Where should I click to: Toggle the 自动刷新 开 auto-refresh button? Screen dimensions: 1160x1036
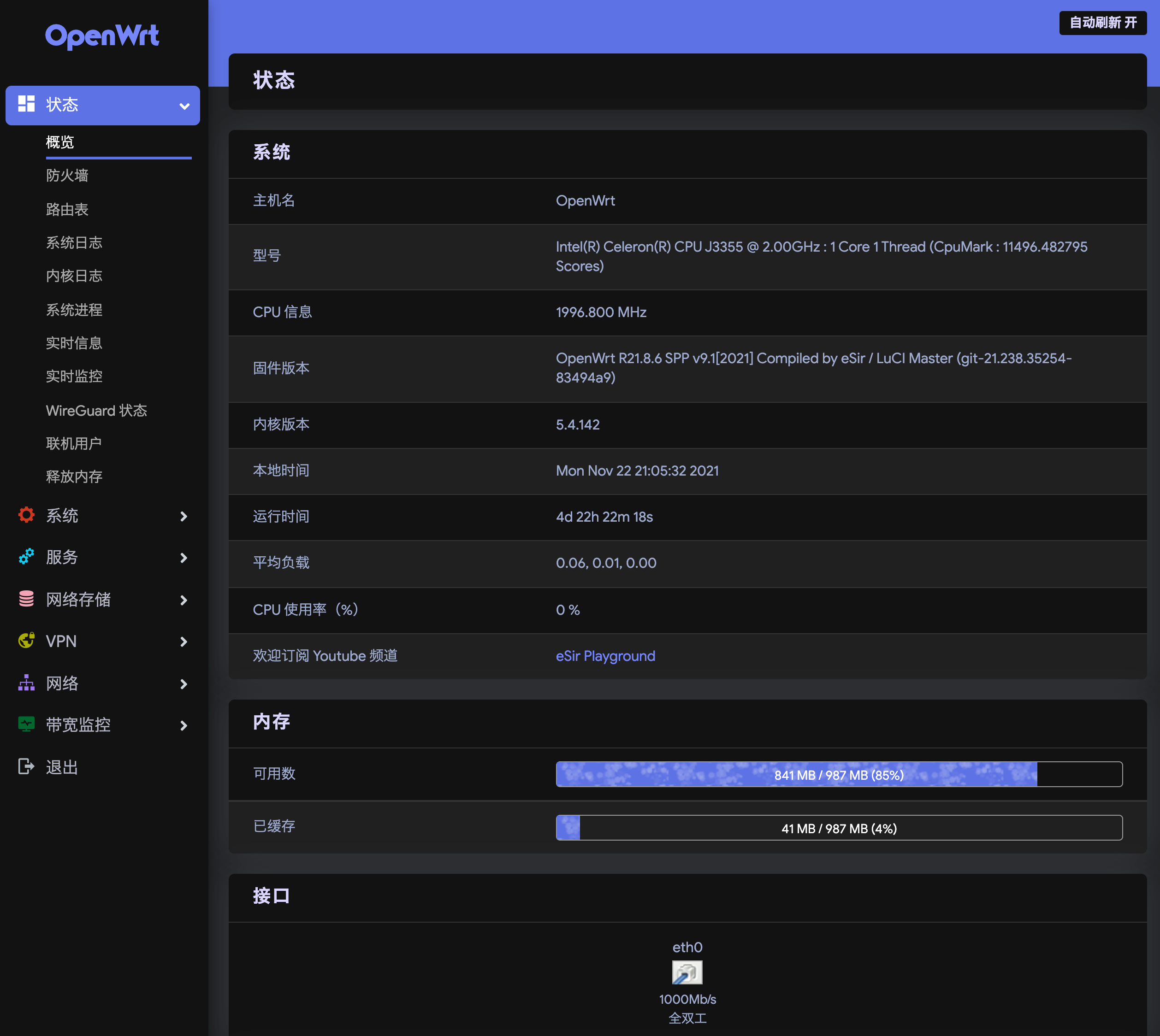pos(1102,23)
